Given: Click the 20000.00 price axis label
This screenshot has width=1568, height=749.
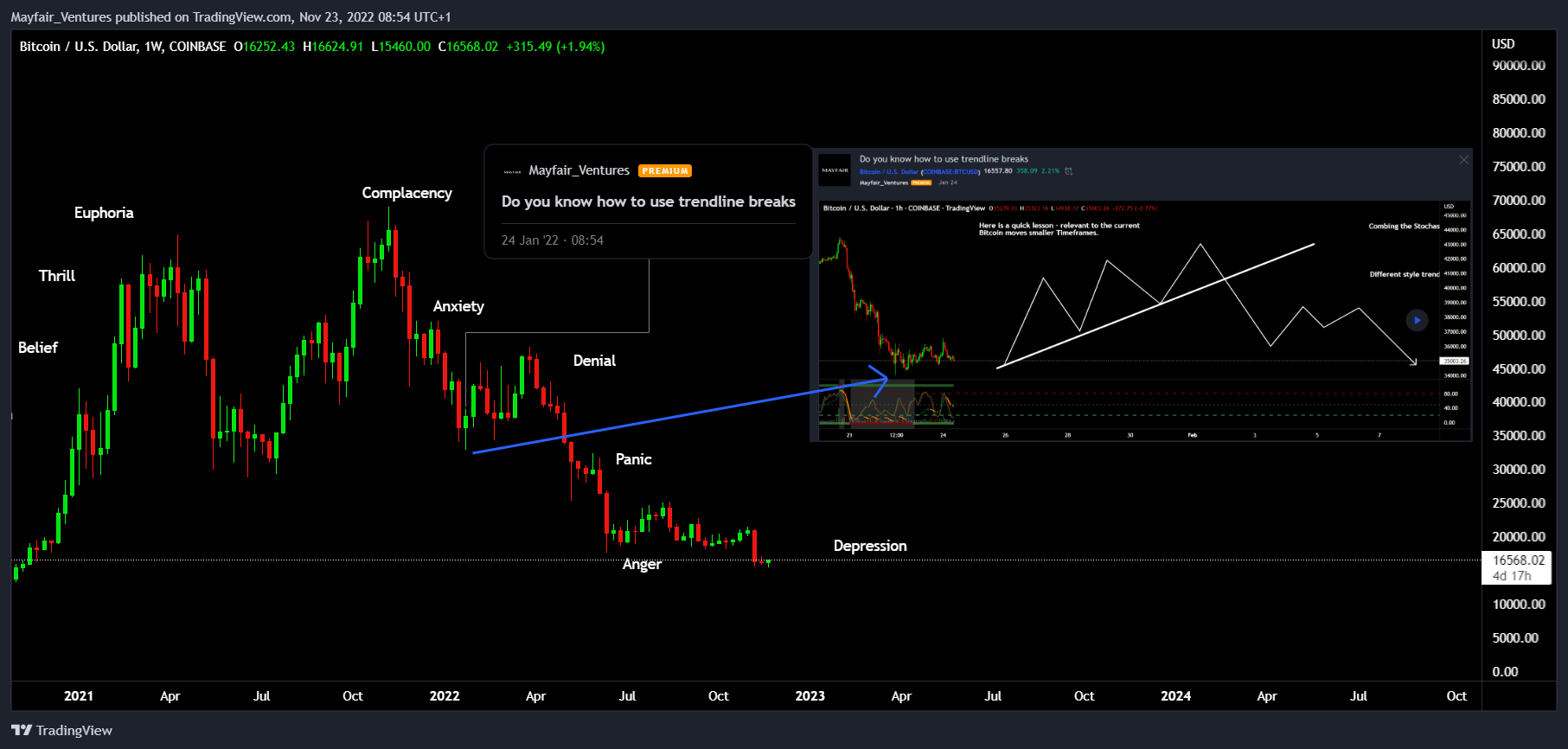Looking at the screenshot, I should (1519, 537).
